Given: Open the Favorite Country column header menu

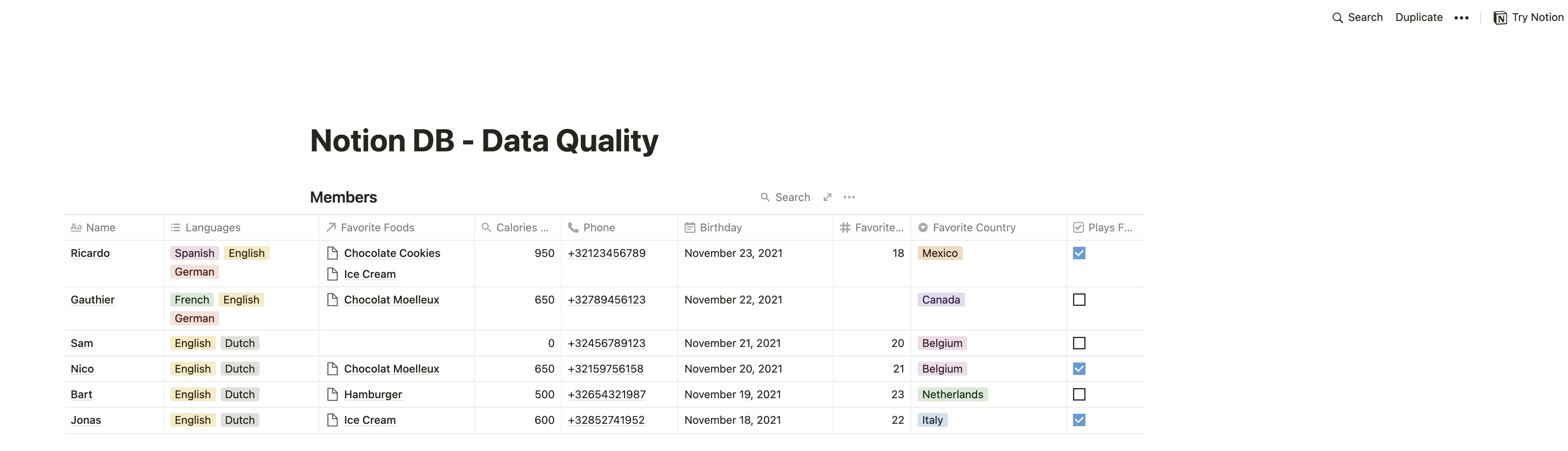Looking at the screenshot, I should (x=973, y=227).
